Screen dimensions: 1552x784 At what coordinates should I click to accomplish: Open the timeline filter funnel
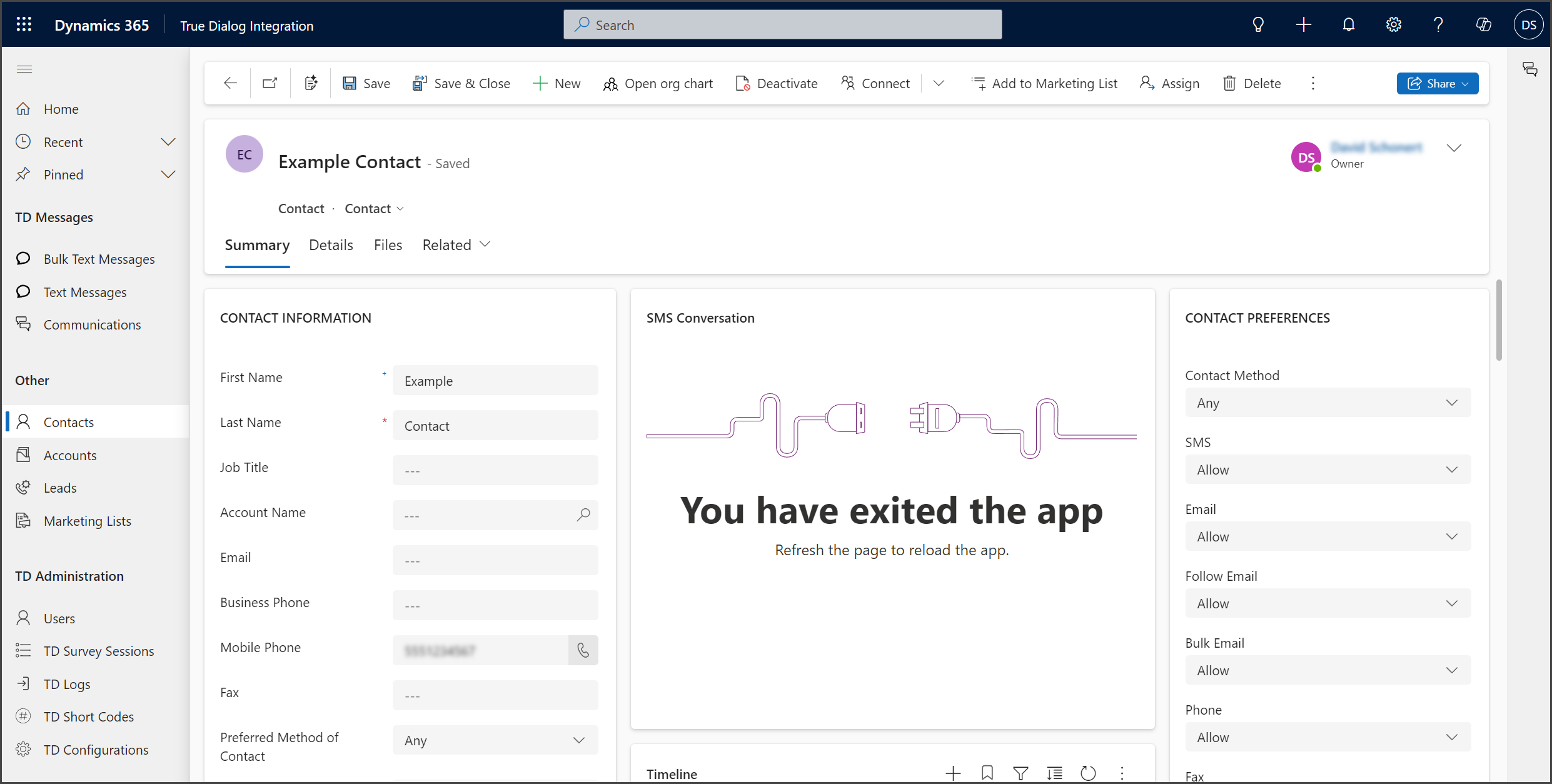(1020, 773)
